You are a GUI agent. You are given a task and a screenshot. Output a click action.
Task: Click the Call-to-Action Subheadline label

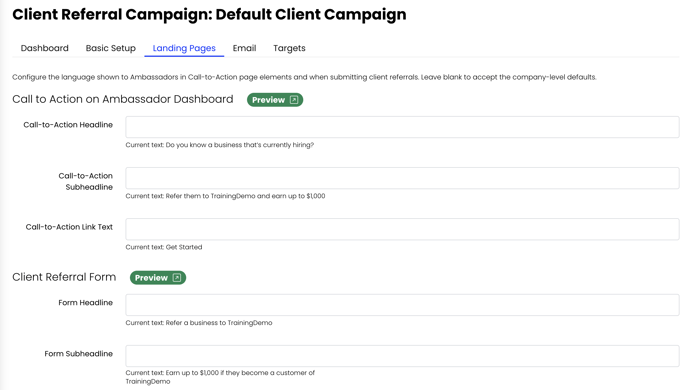click(x=86, y=182)
